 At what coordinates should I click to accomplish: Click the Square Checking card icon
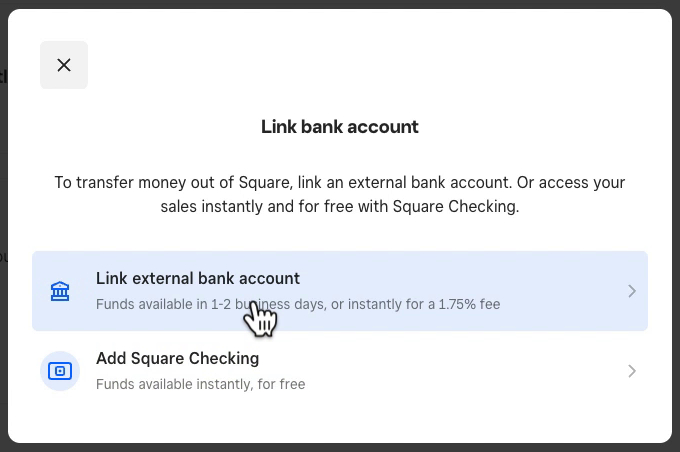pyautogui.click(x=60, y=371)
